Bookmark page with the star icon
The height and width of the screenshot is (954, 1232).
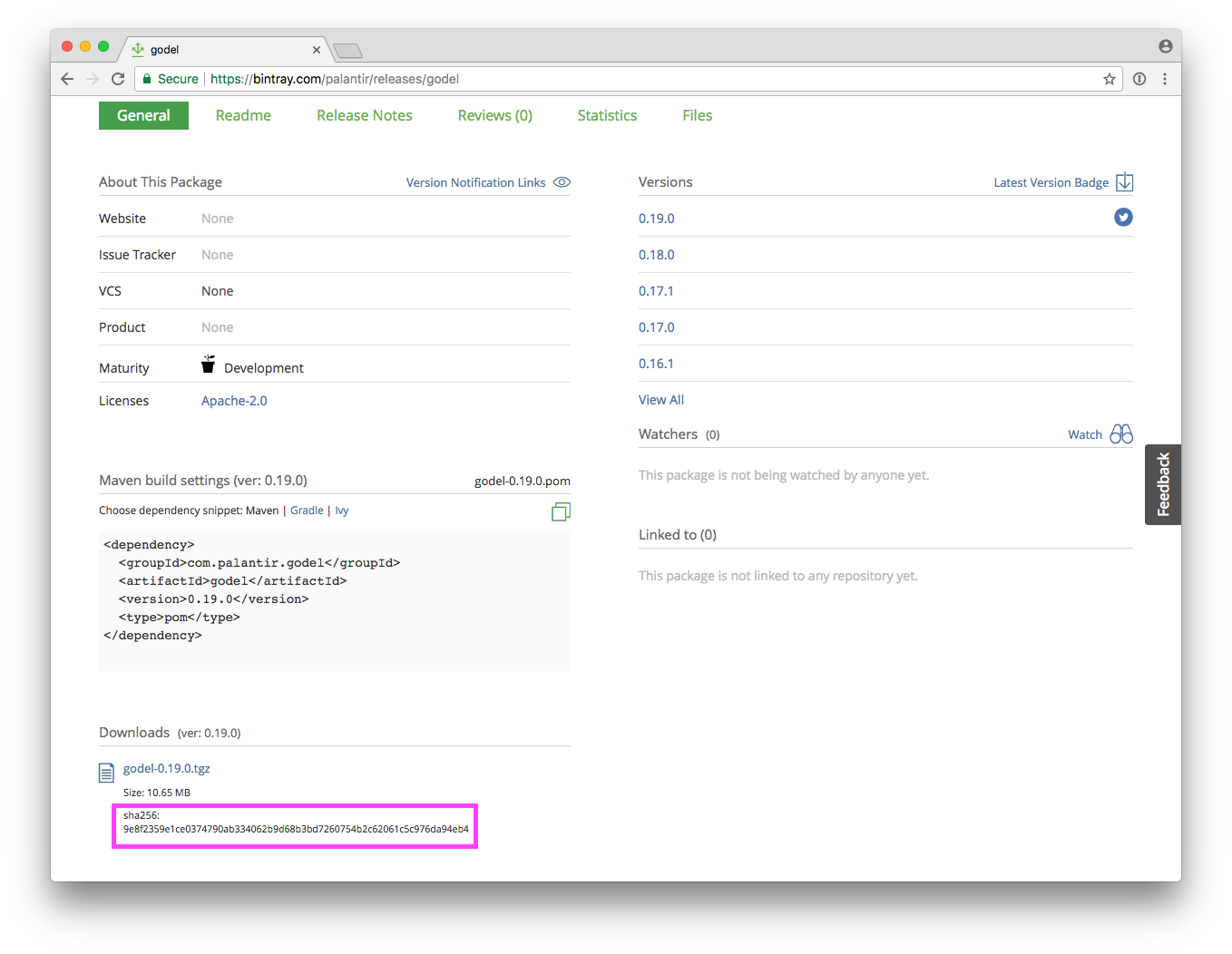1109,79
